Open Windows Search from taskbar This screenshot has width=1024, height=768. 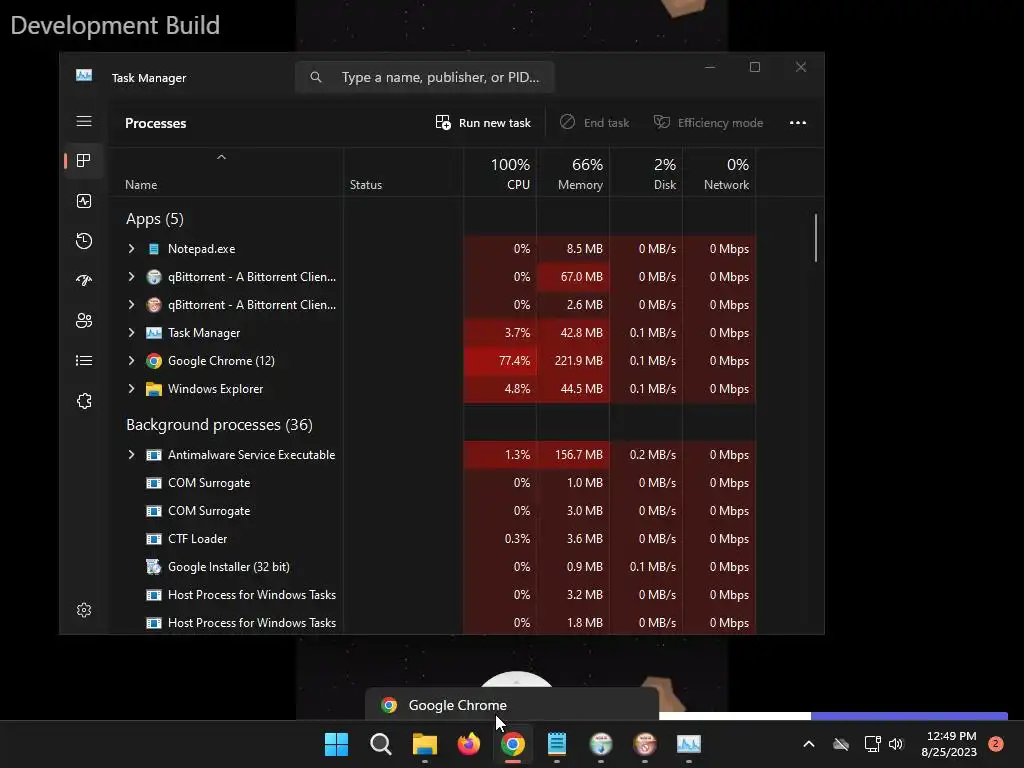click(x=381, y=744)
